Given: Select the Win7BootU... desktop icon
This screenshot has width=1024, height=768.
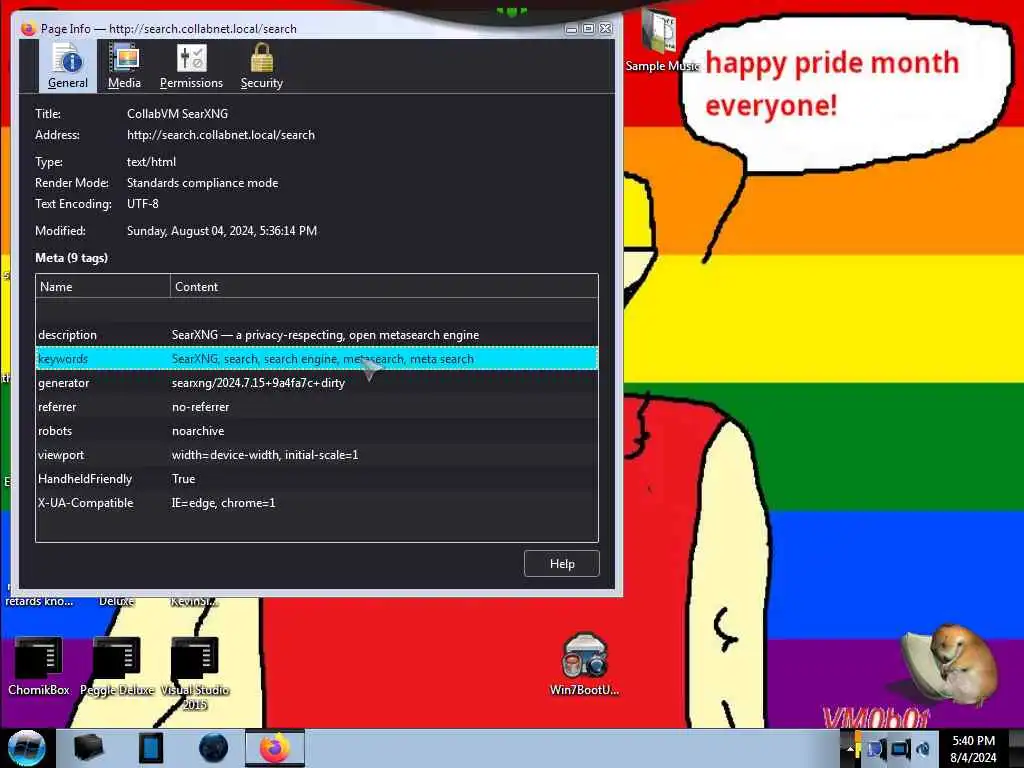Looking at the screenshot, I should (584, 664).
